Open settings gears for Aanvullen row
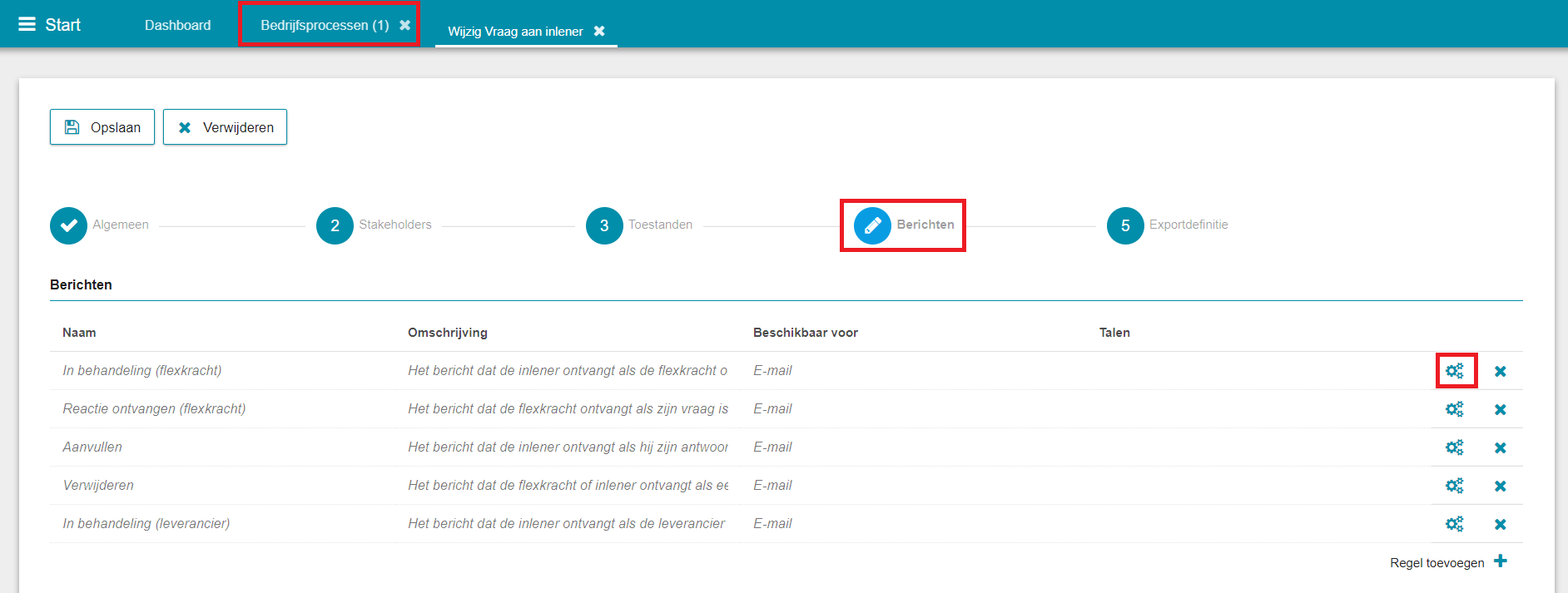 point(1455,447)
